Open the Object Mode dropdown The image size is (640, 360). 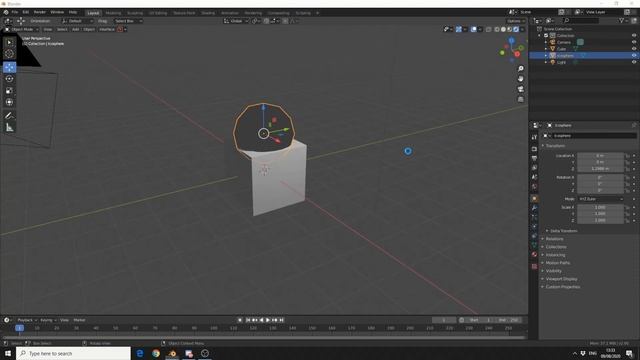(x=22, y=29)
